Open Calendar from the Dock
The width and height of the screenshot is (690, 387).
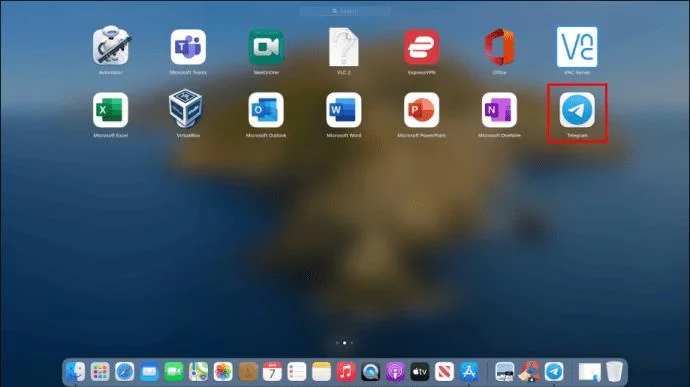[272, 372]
